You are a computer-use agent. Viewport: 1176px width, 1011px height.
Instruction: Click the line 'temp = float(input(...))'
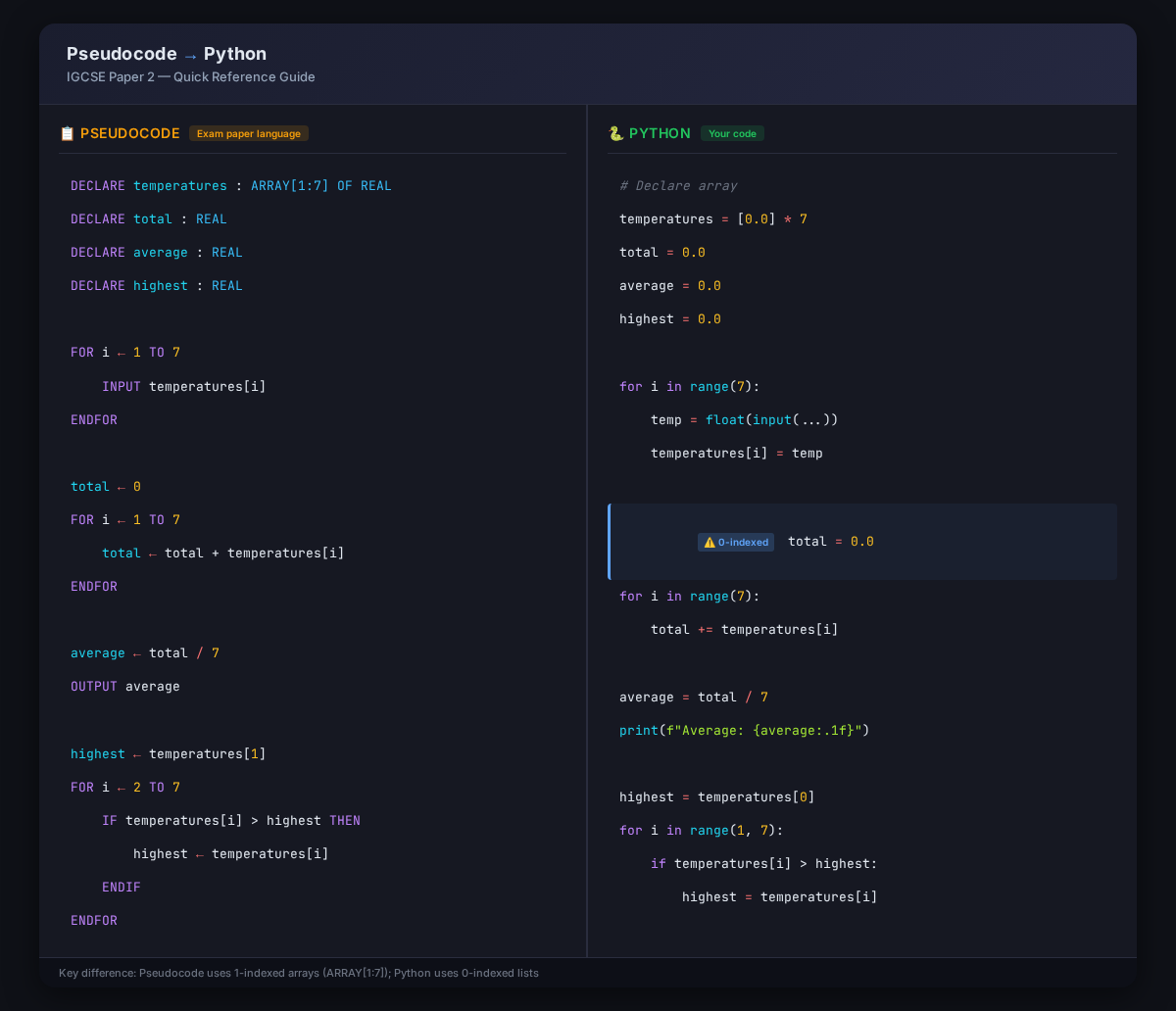tap(745, 420)
